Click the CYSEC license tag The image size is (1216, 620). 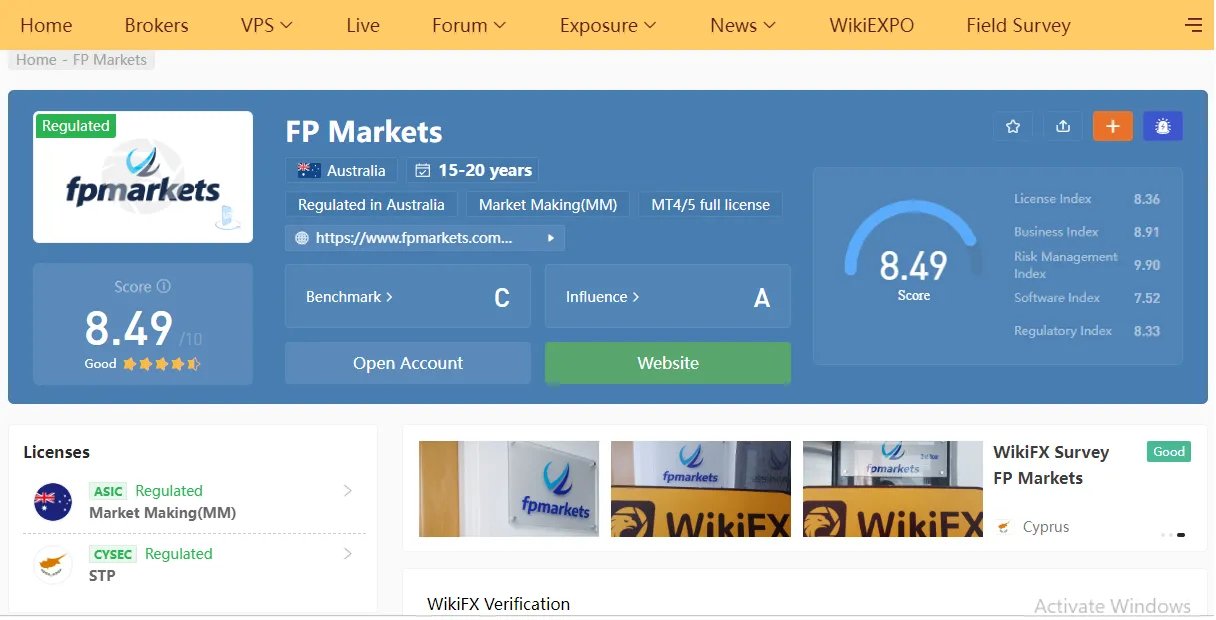(x=113, y=554)
